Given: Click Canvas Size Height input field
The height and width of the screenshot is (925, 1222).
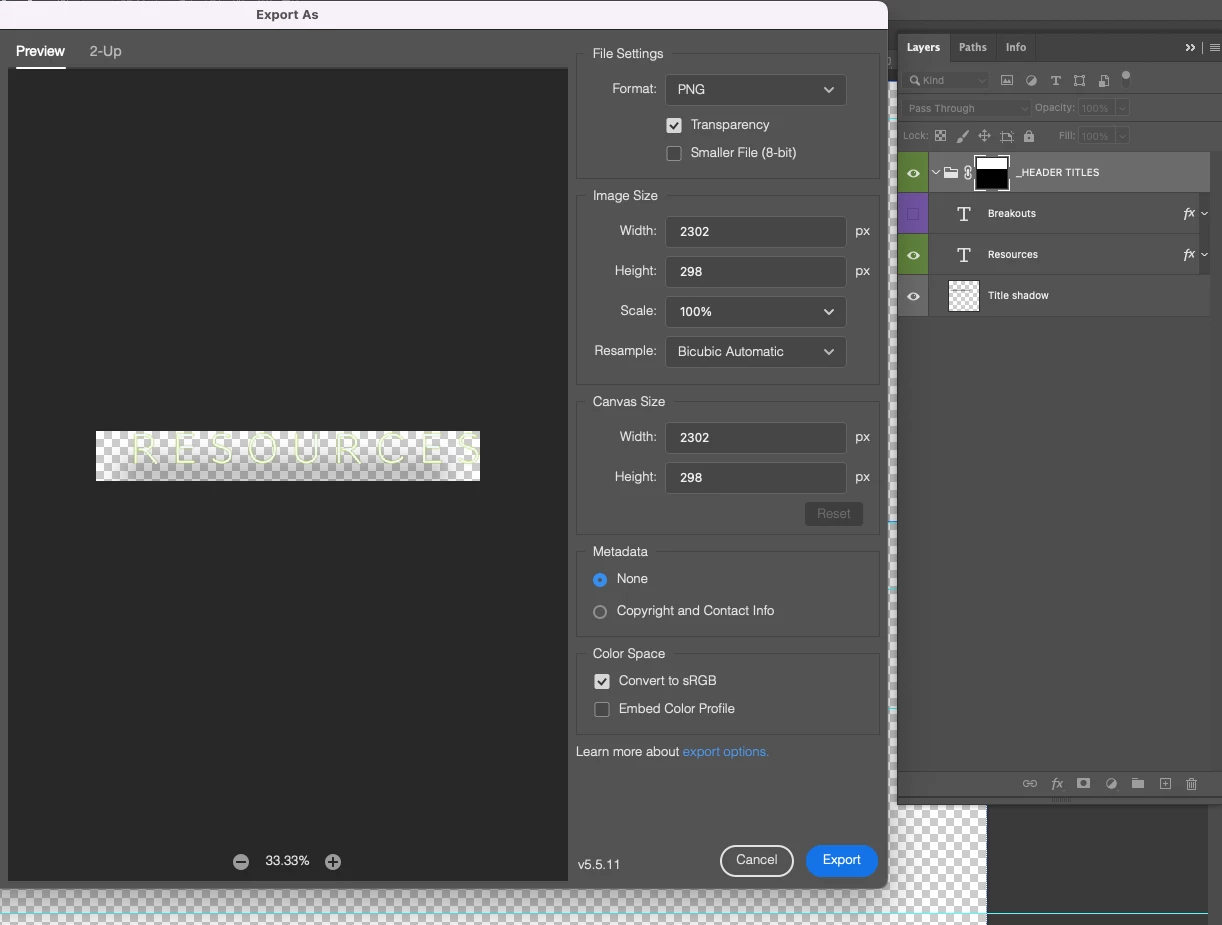Looking at the screenshot, I should [756, 477].
